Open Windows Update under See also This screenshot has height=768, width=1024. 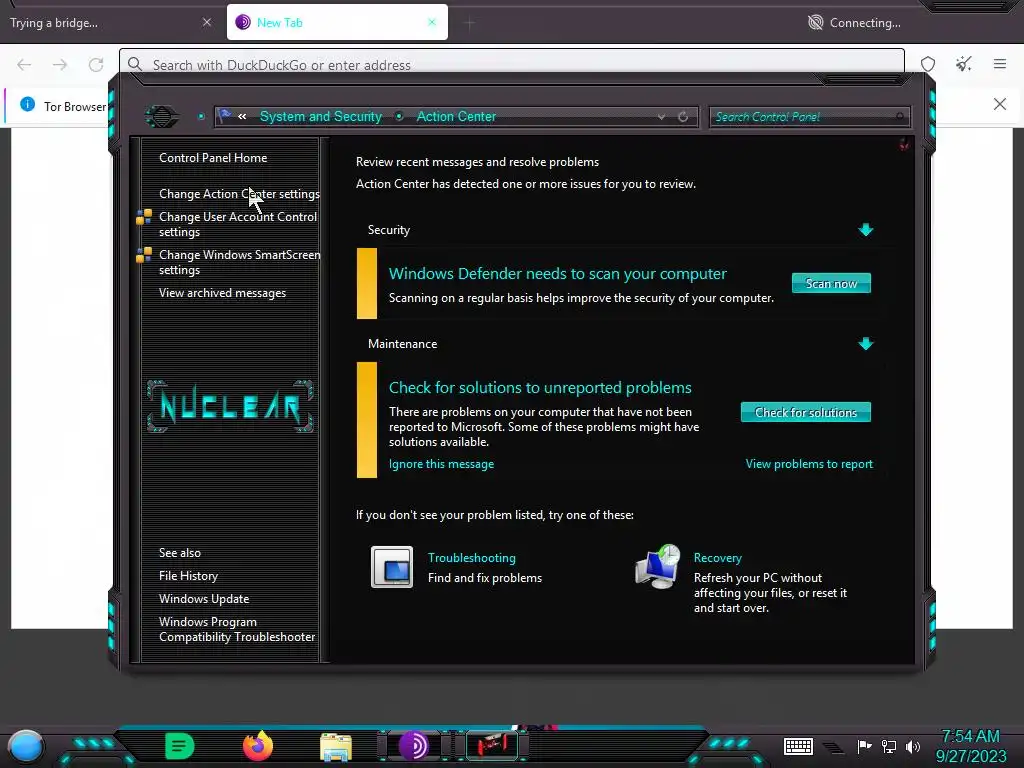[204, 598]
